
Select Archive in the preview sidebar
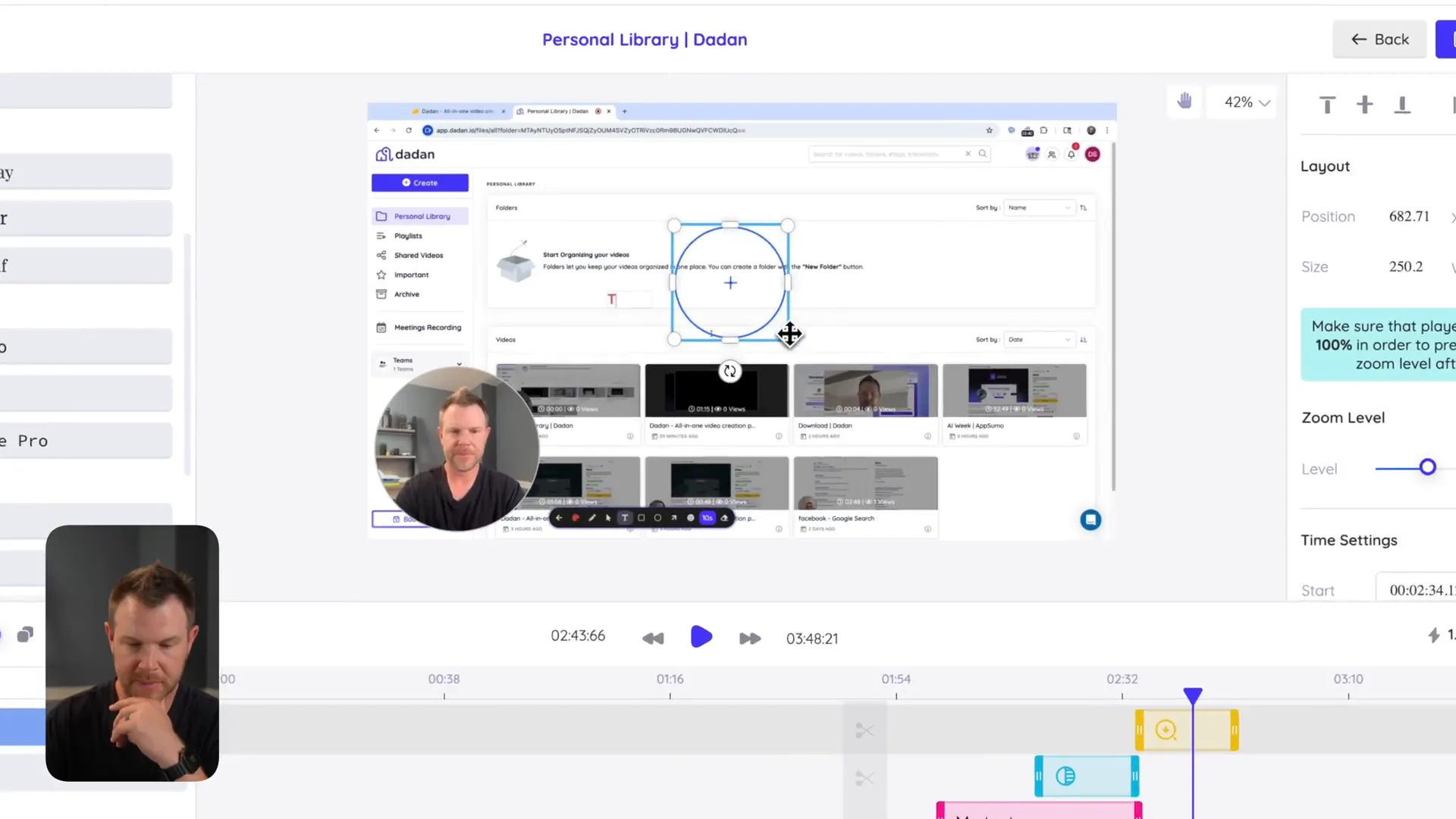tap(406, 294)
